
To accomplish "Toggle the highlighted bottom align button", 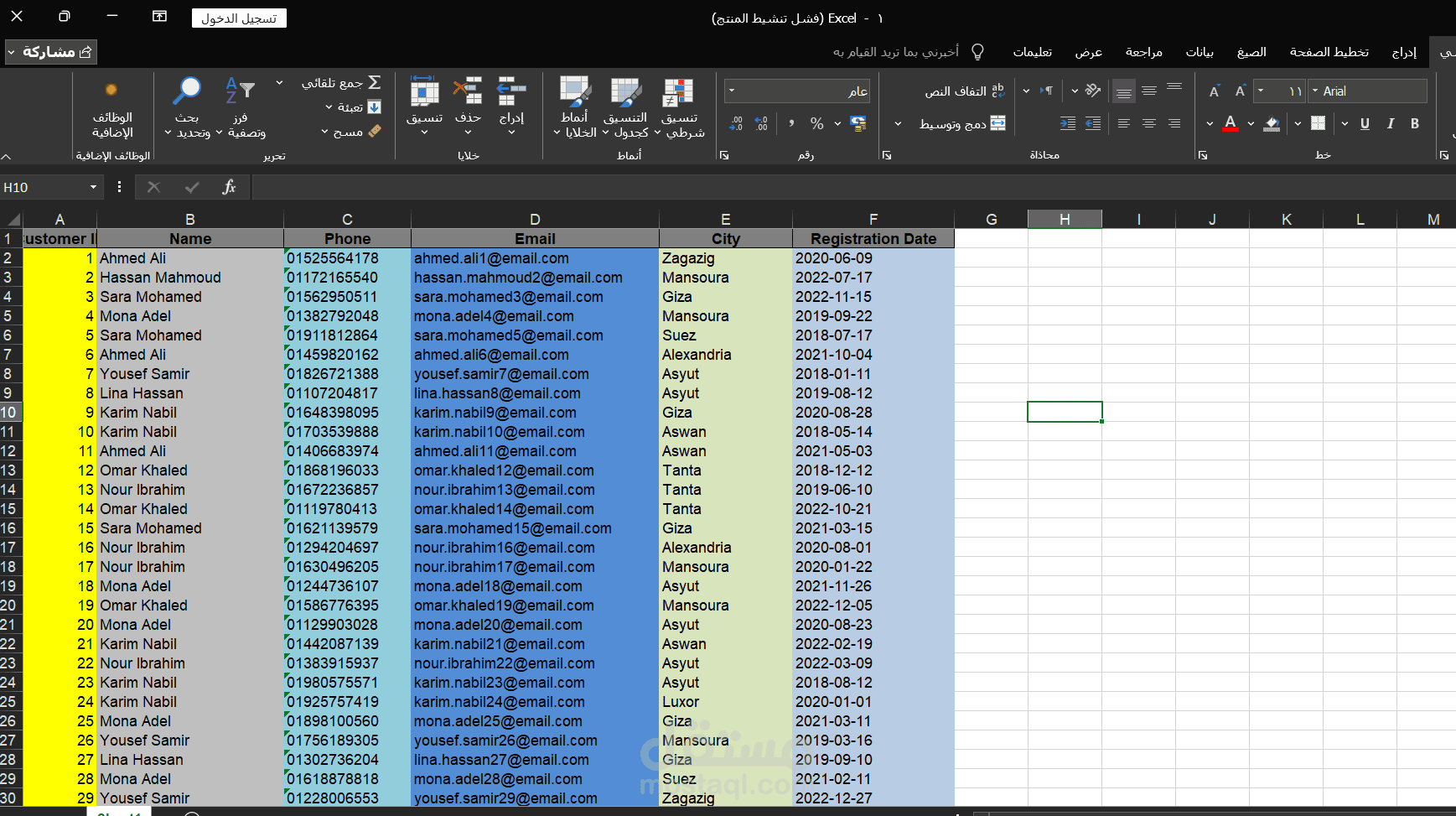I will point(1124,91).
